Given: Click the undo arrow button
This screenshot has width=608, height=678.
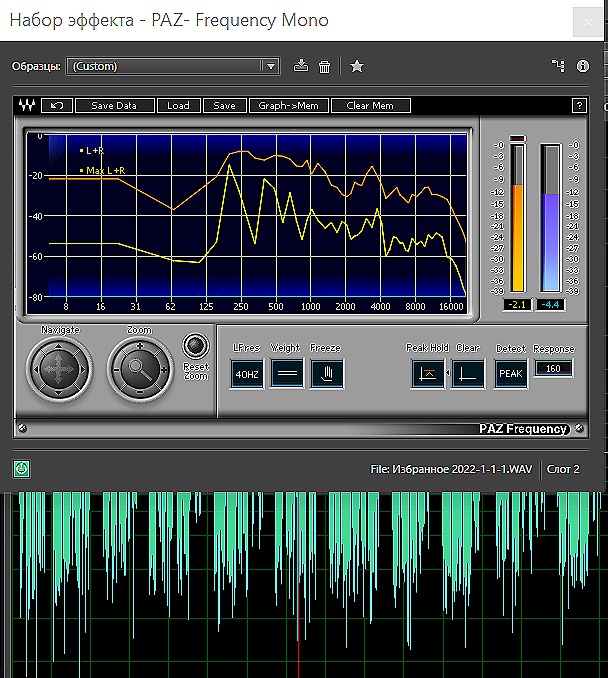Looking at the screenshot, I should pyautogui.click(x=57, y=106).
